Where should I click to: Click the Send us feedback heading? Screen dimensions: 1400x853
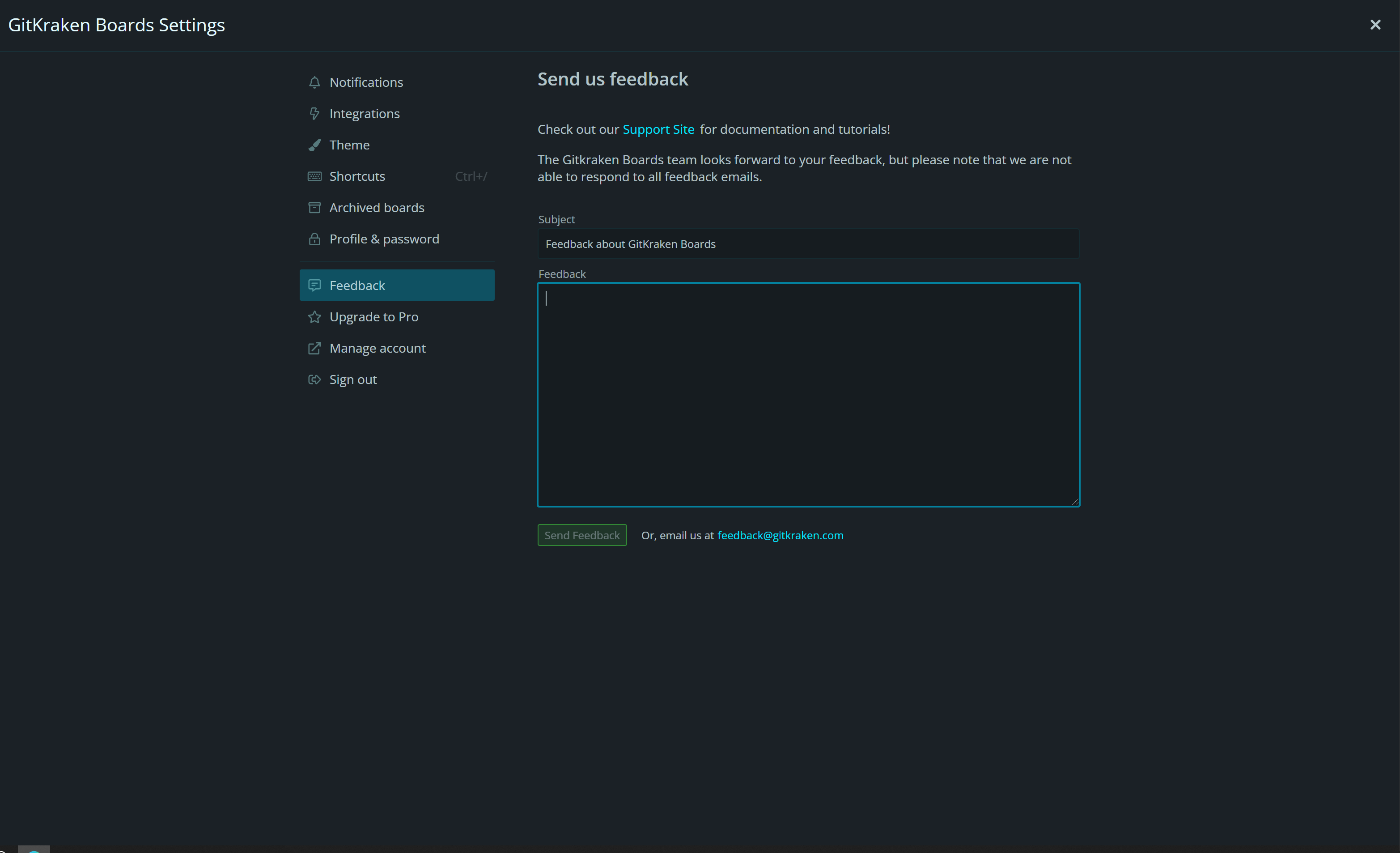(x=612, y=79)
